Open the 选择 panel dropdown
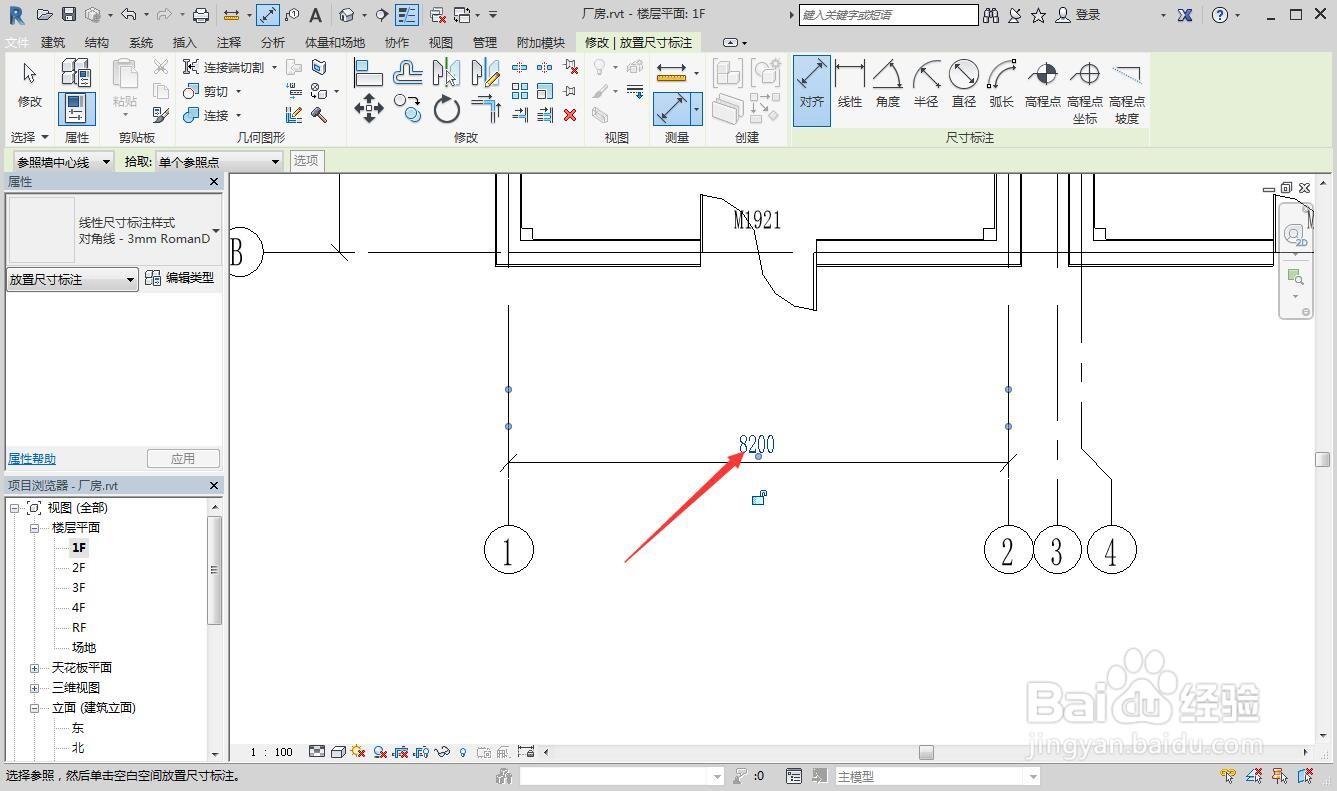 [x=30, y=137]
